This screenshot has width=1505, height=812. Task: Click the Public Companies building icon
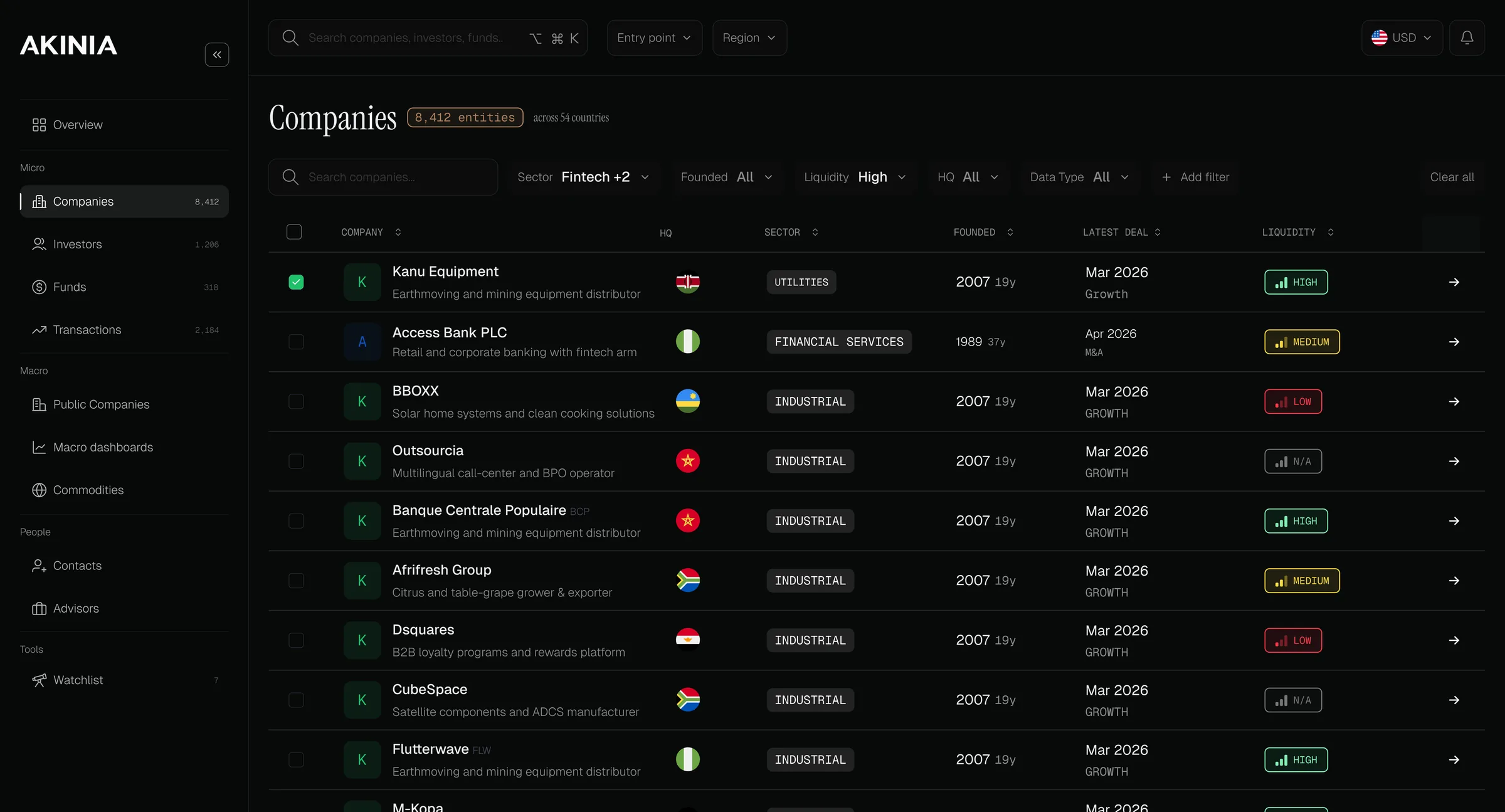[39, 404]
